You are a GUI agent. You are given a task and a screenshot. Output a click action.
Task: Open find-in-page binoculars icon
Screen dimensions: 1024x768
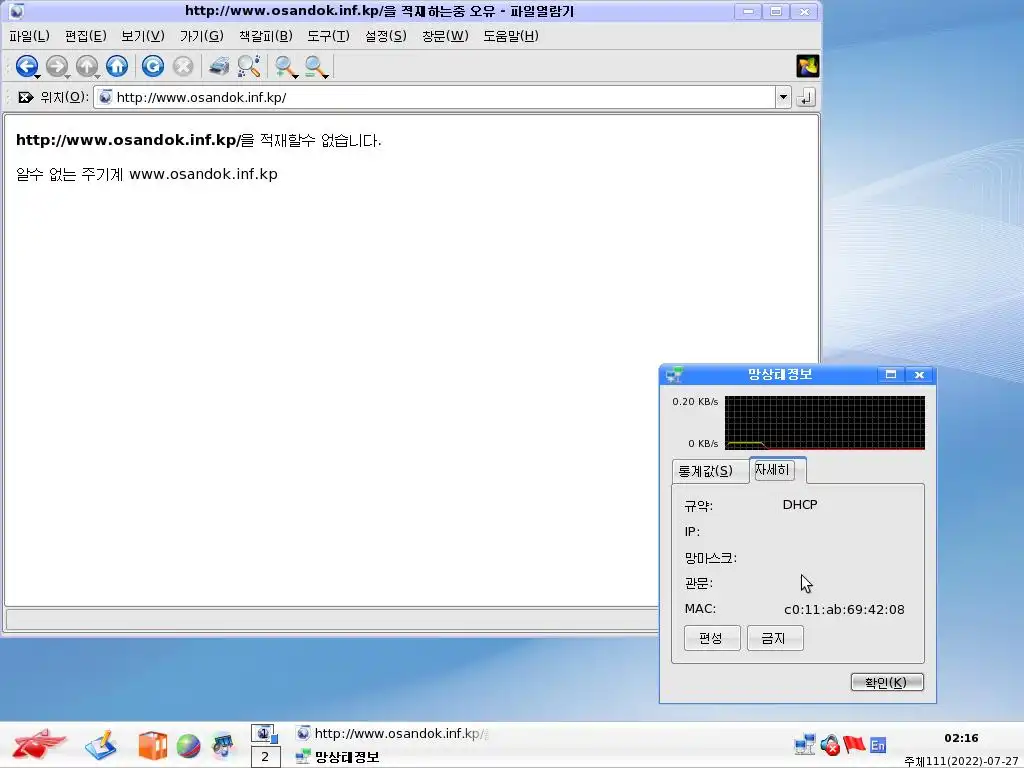click(x=249, y=66)
